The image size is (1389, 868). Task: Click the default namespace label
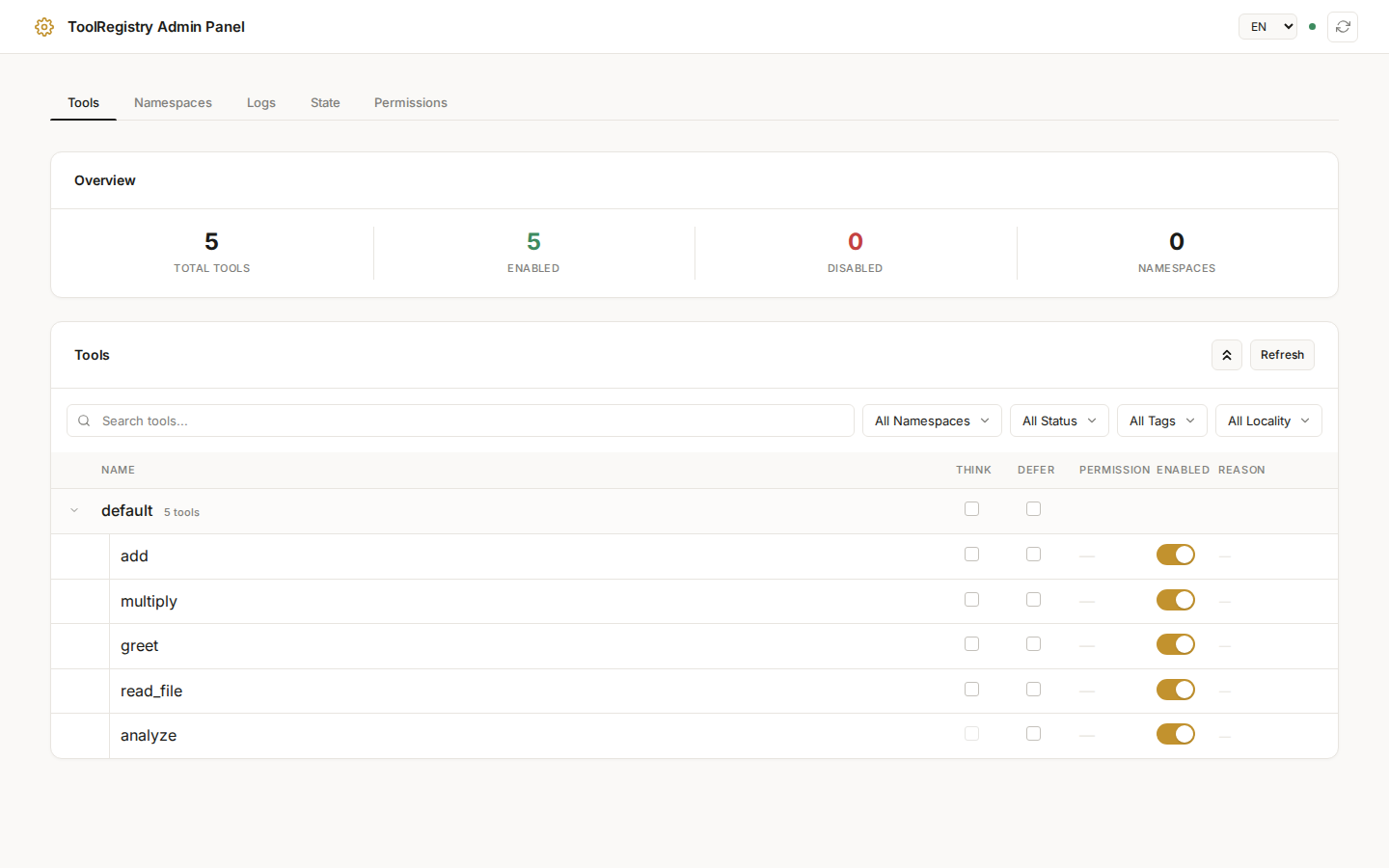(x=127, y=511)
